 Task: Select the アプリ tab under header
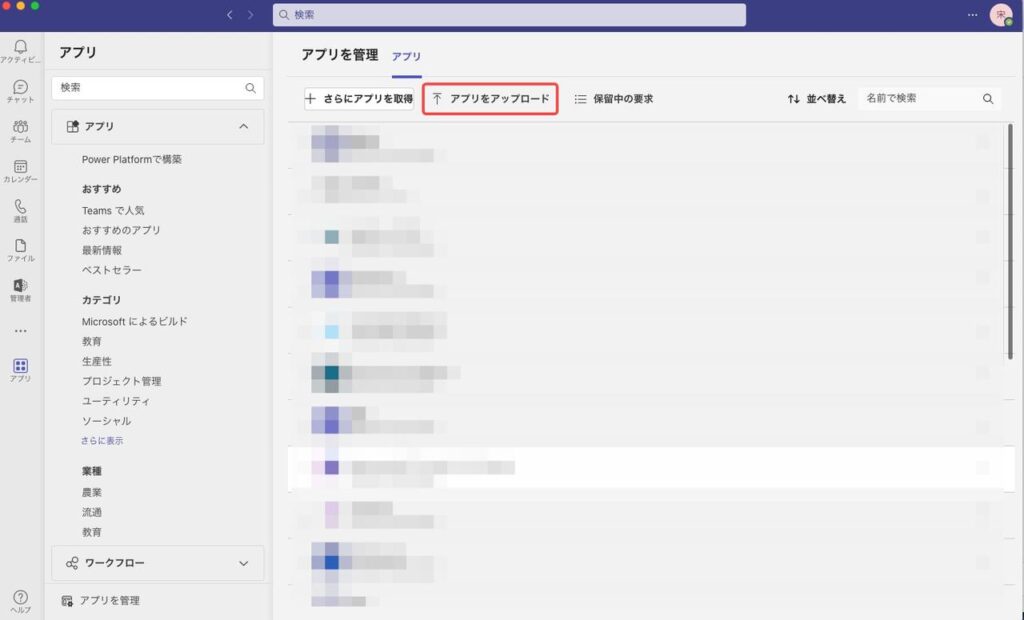(406, 57)
